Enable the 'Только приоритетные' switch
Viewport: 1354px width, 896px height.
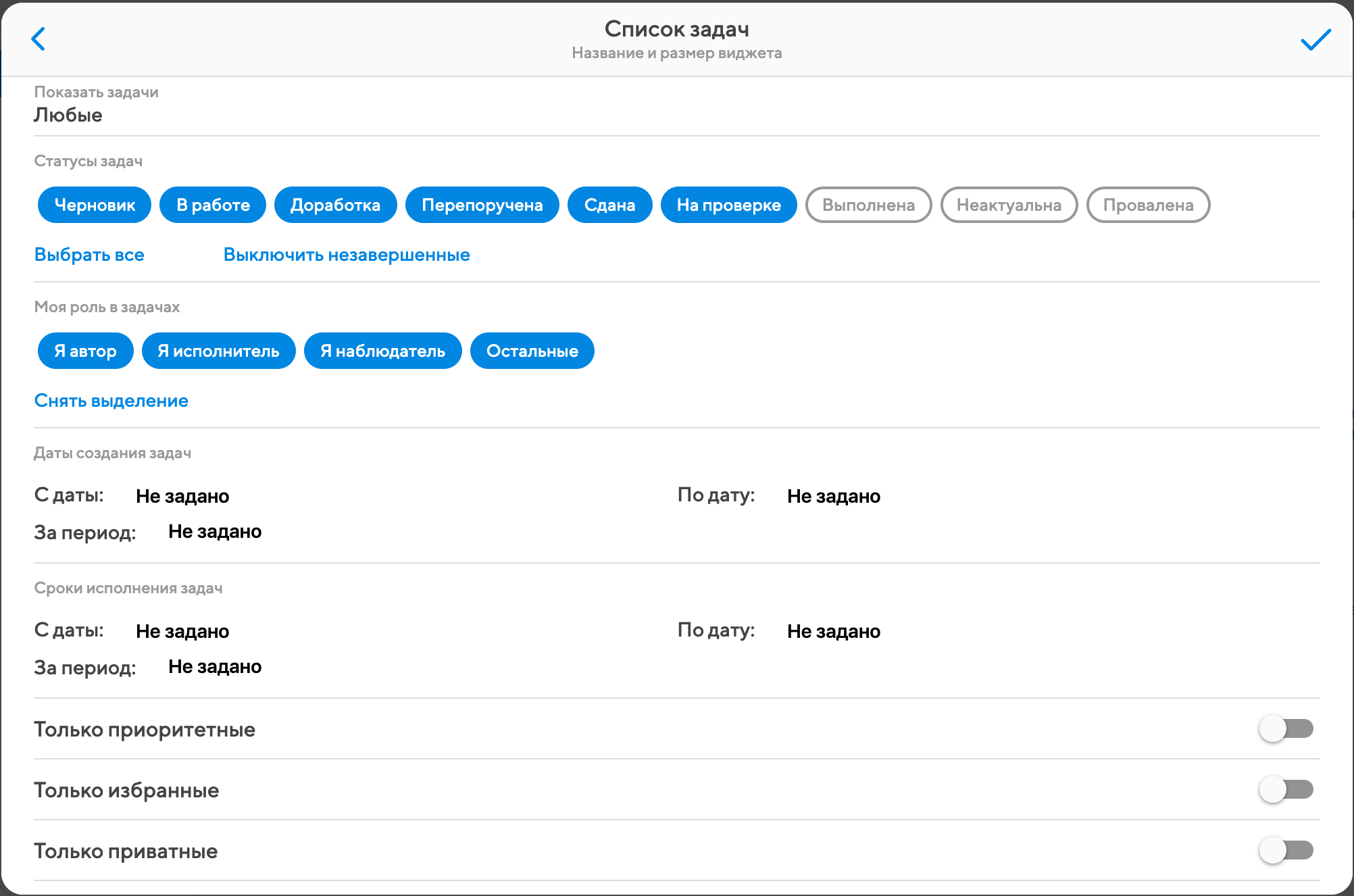coord(1286,728)
